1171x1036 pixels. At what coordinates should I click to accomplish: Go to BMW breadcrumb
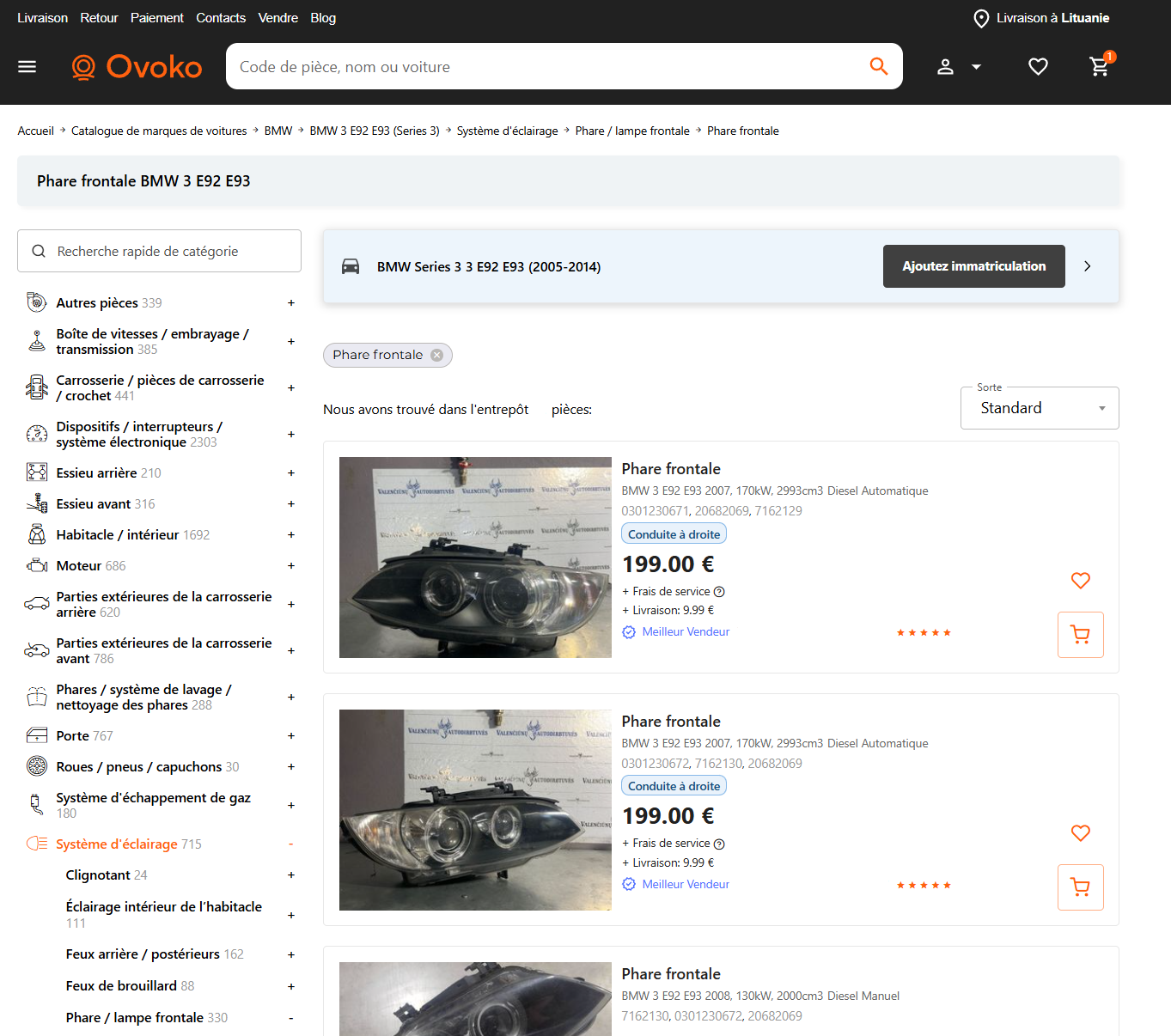pos(278,131)
